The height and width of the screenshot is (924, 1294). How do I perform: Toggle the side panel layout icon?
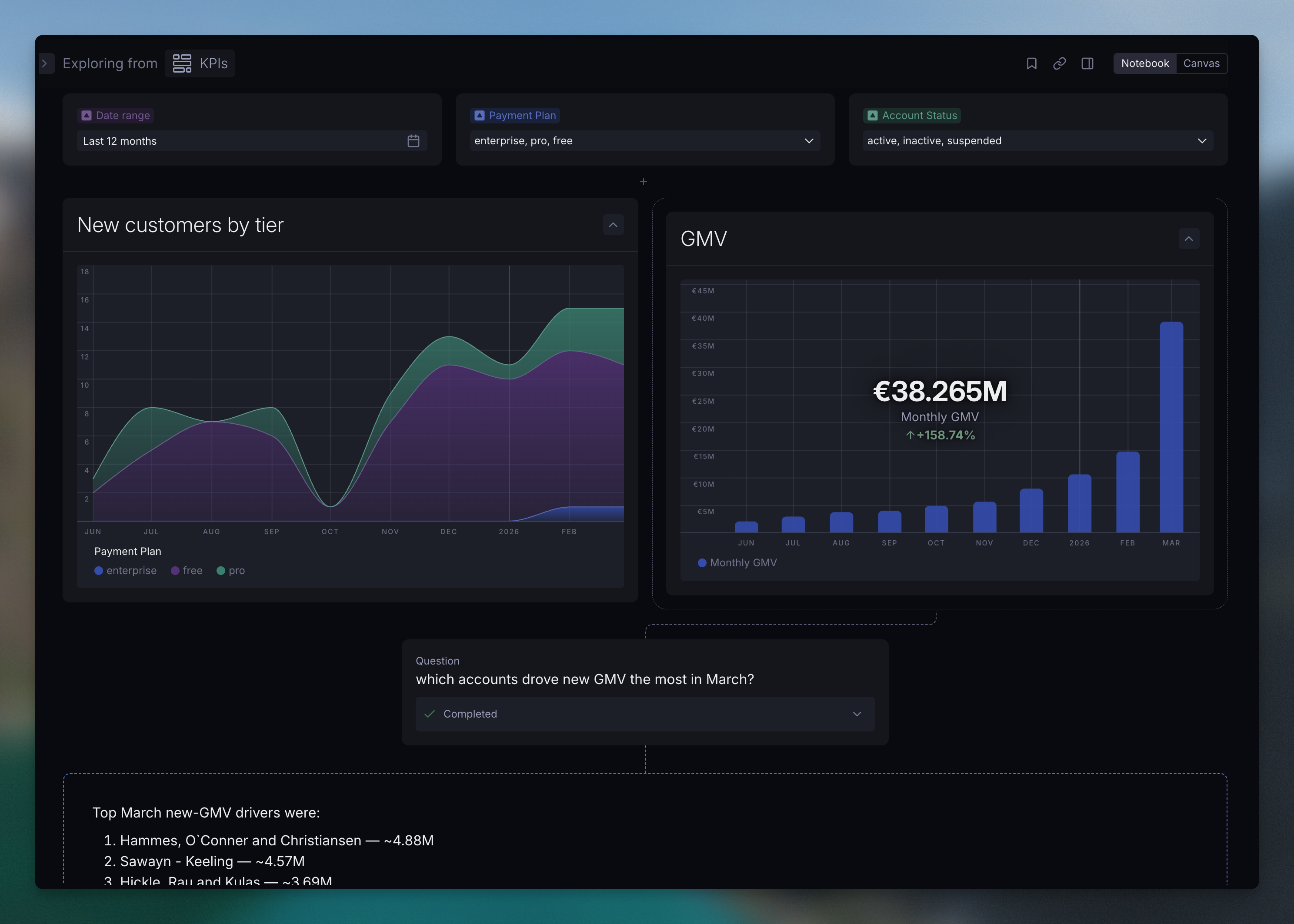click(1087, 63)
